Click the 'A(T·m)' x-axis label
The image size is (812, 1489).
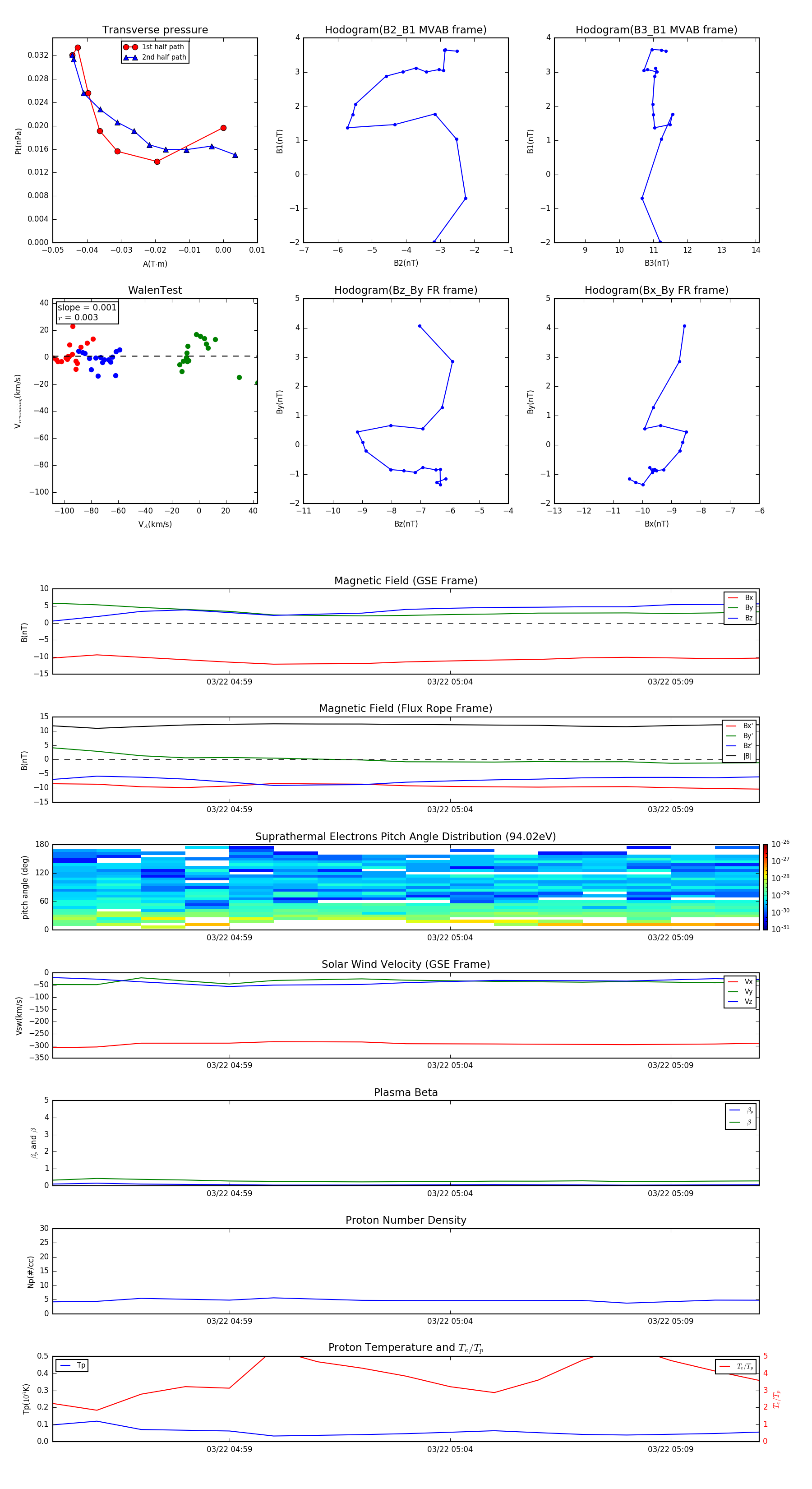(155, 264)
